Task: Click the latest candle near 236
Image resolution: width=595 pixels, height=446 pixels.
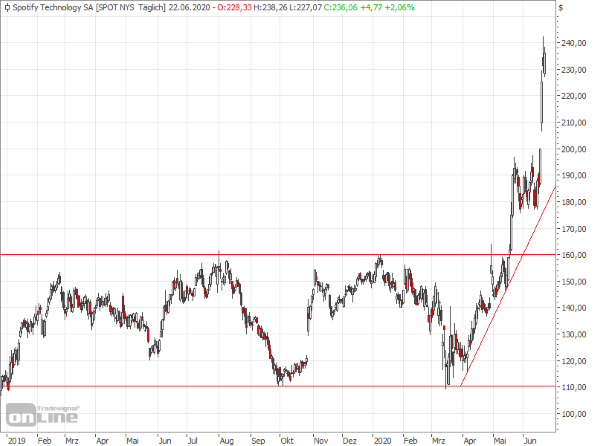Action: click(545, 62)
